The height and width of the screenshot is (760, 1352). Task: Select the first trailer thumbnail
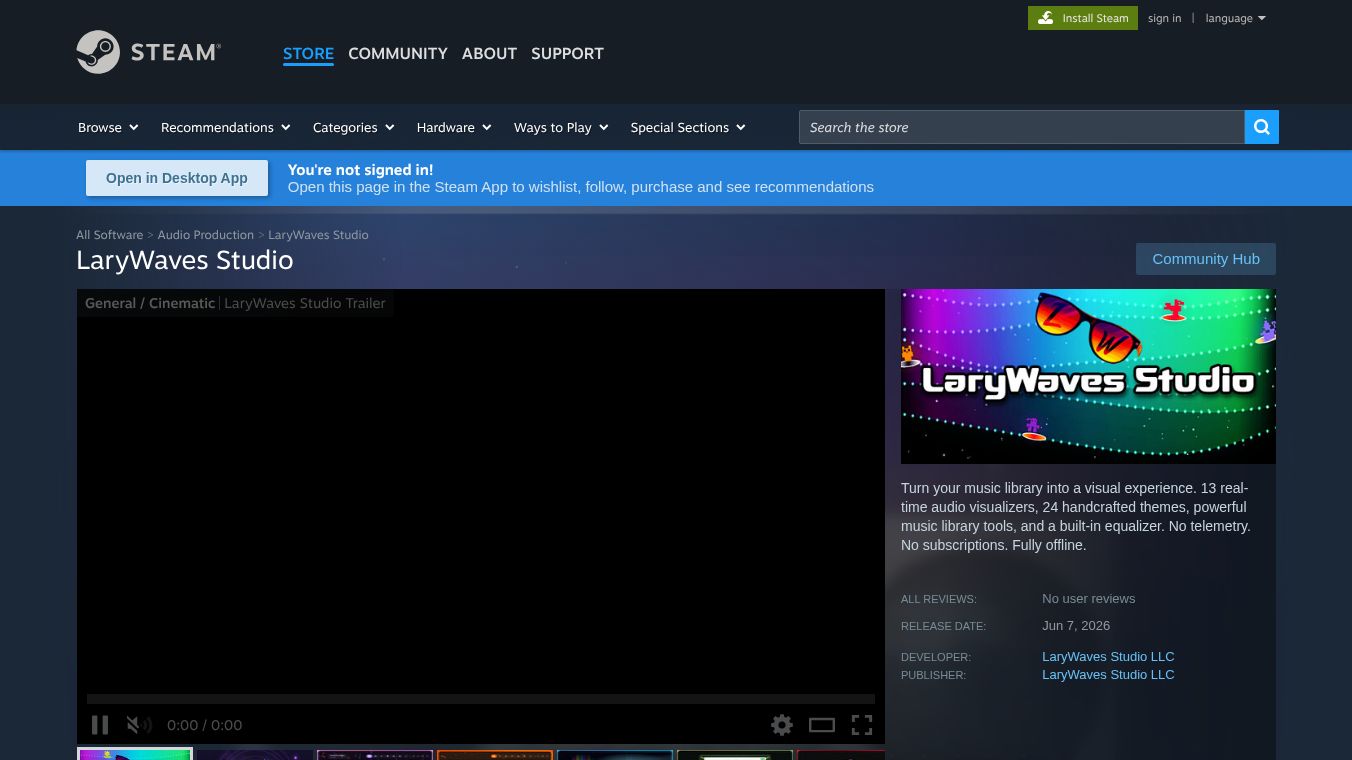point(135,754)
